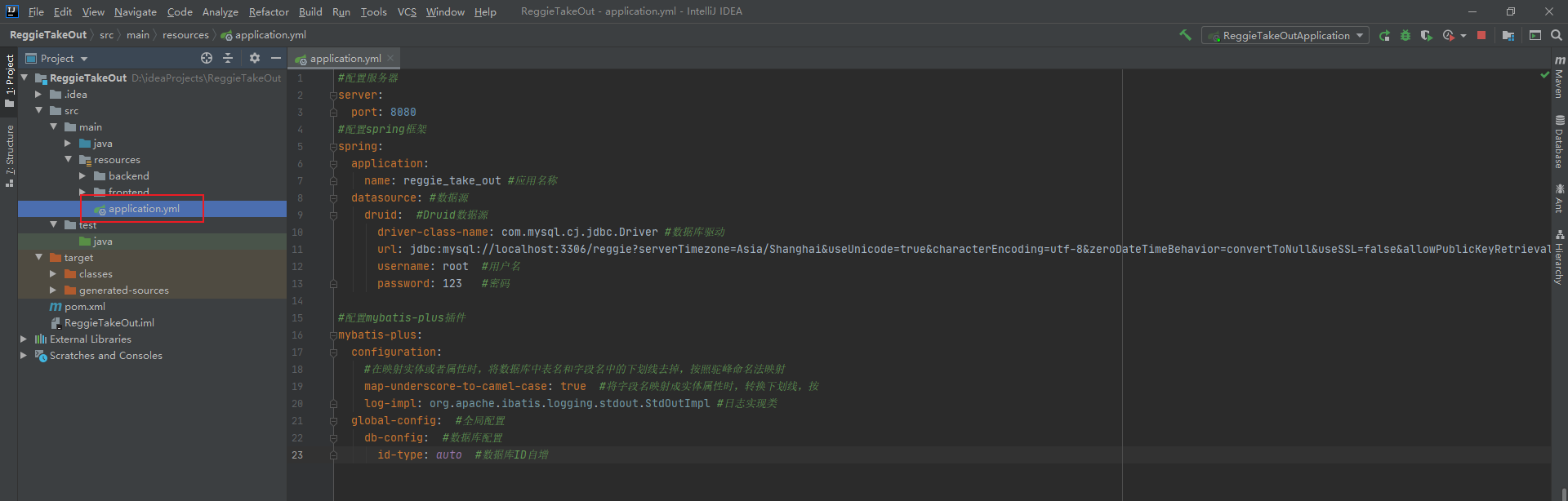Open the Ant tool window
1568x501 pixels.
pyautogui.click(x=1559, y=198)
